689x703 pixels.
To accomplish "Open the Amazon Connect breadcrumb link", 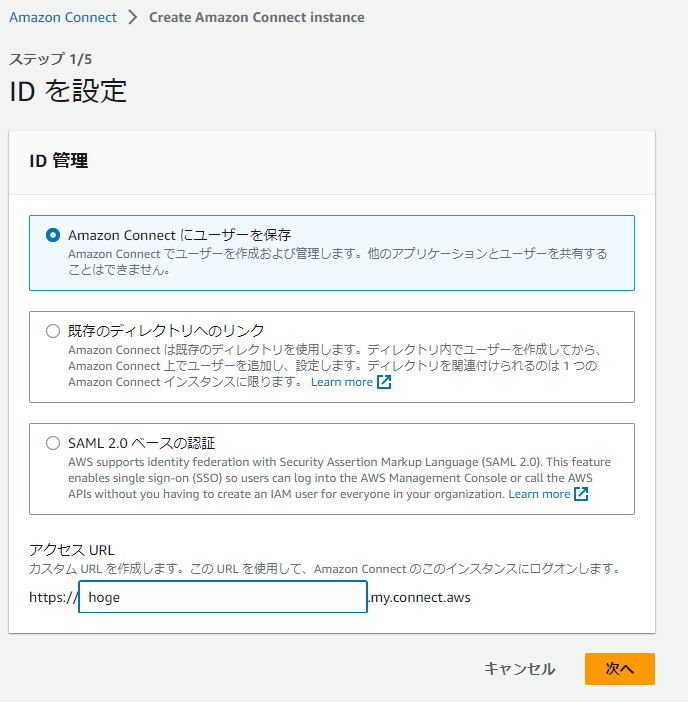I will point(63,17).
